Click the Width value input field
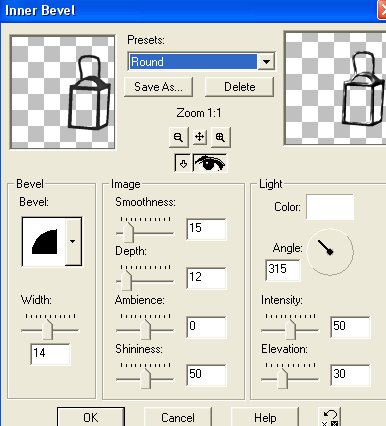This screenshot has height=426, width=386. (x=50, y=354)
